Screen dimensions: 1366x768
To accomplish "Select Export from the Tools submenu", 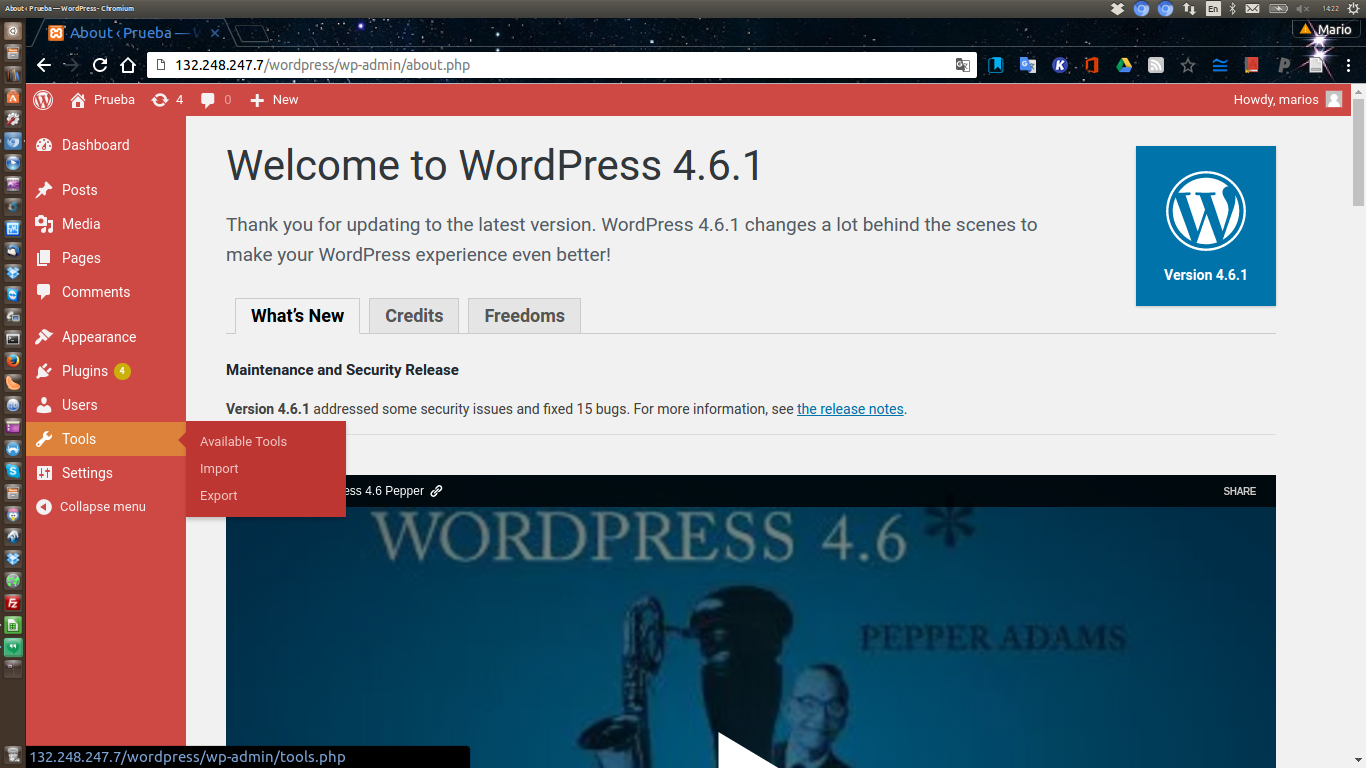I will (x=219, y=496).
